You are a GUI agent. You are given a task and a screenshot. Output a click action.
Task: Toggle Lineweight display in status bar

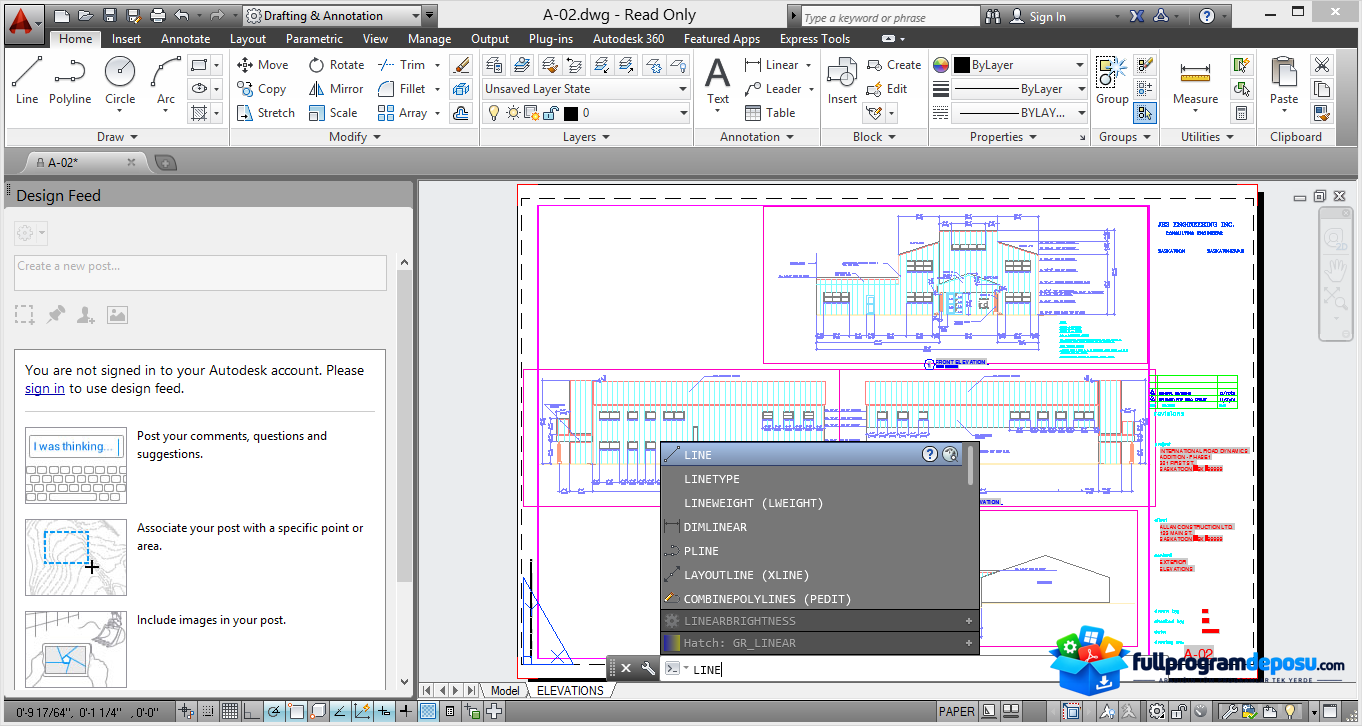pyautogui.click(x=406, y=712)
